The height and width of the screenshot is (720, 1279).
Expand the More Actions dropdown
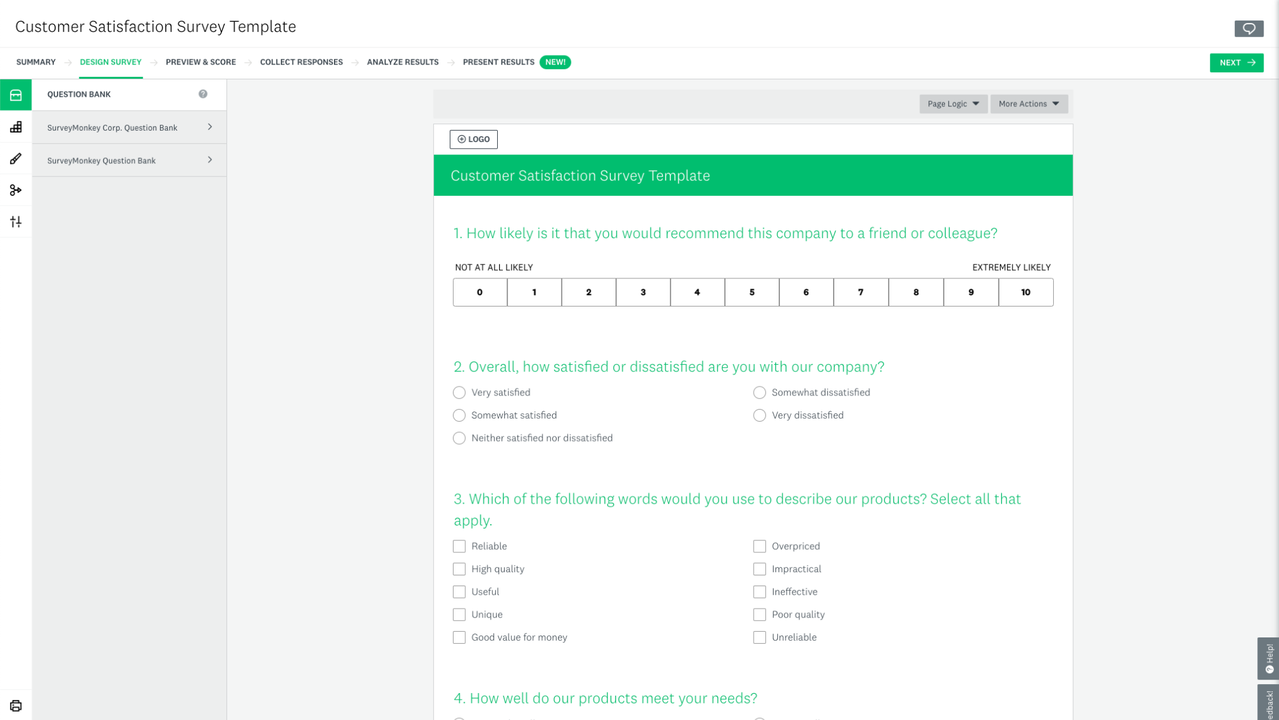coord(1028,104)
